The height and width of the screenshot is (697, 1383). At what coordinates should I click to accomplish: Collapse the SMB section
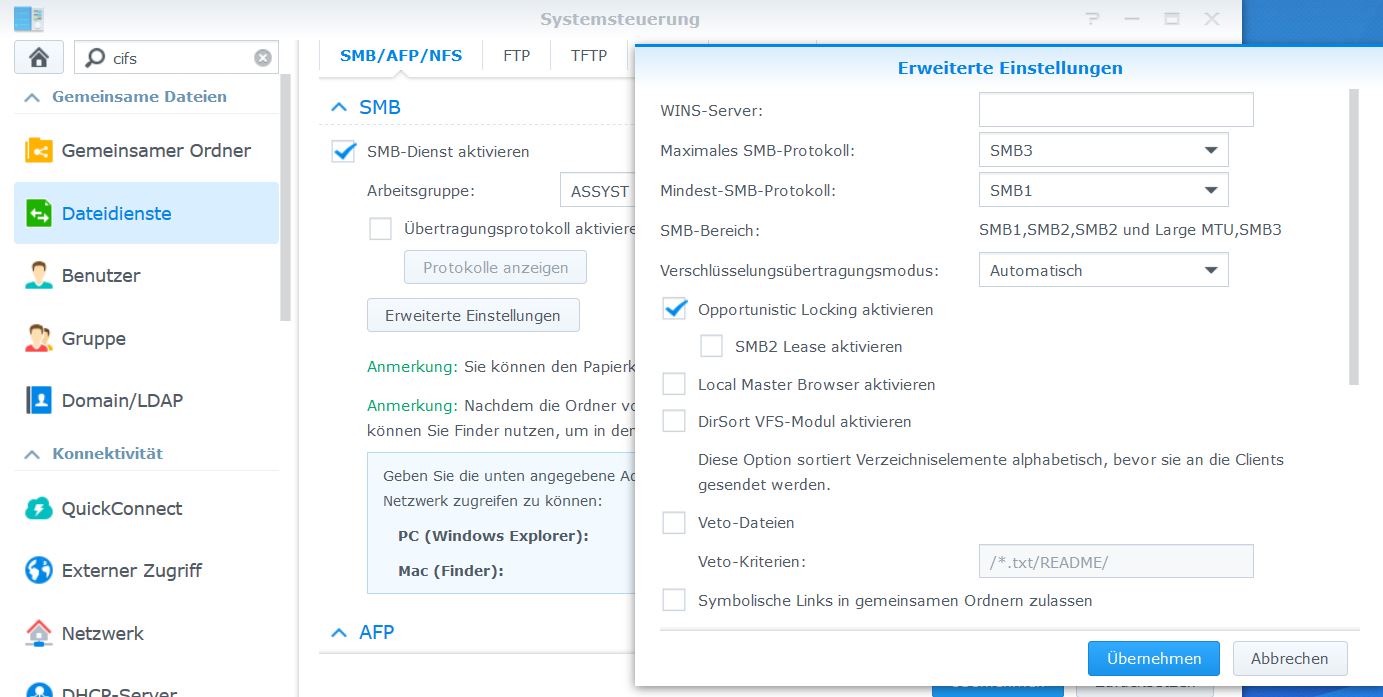[339, 107]
